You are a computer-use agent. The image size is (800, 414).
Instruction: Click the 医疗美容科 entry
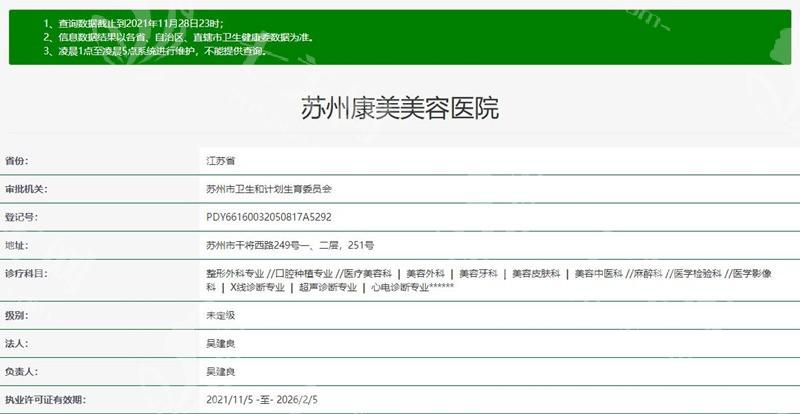(x=368, y=274)
